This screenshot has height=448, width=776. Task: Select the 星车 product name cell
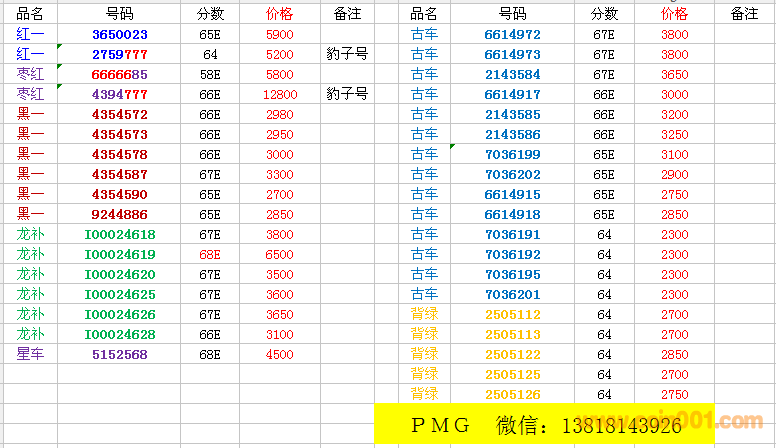[x=30, y=354]
